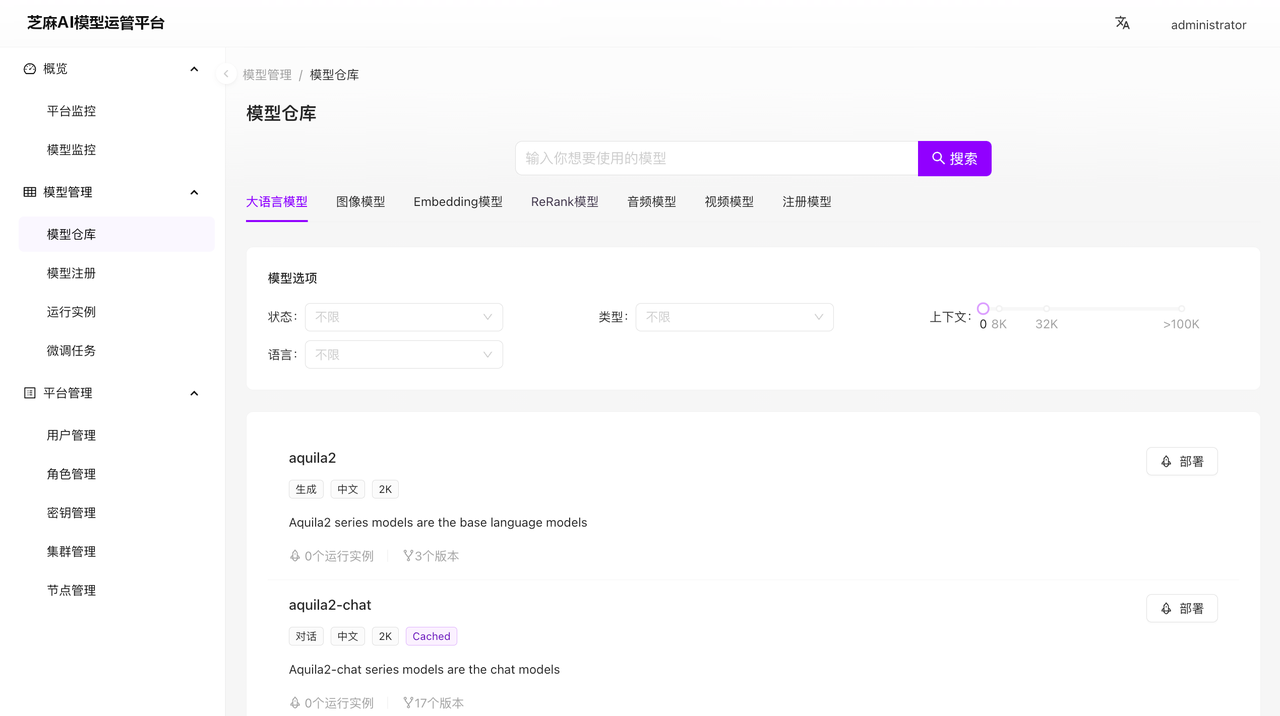Click the 平台管理 icon in sidebar
The width and height of the screenshot is (1280, 716).
pos(30,393)
